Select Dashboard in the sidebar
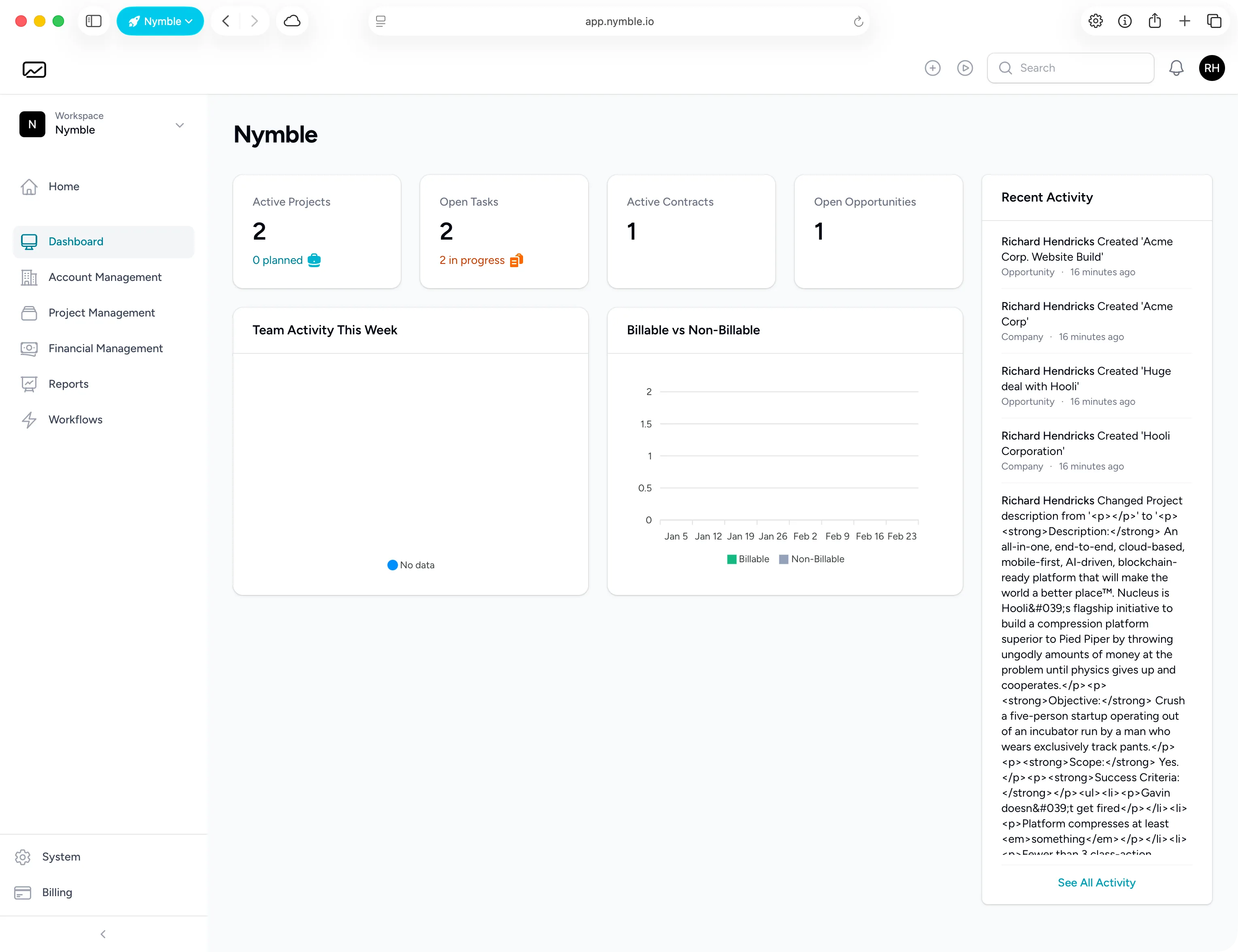This screenshot has height=952, width=1238. click(x=75, y=241)
